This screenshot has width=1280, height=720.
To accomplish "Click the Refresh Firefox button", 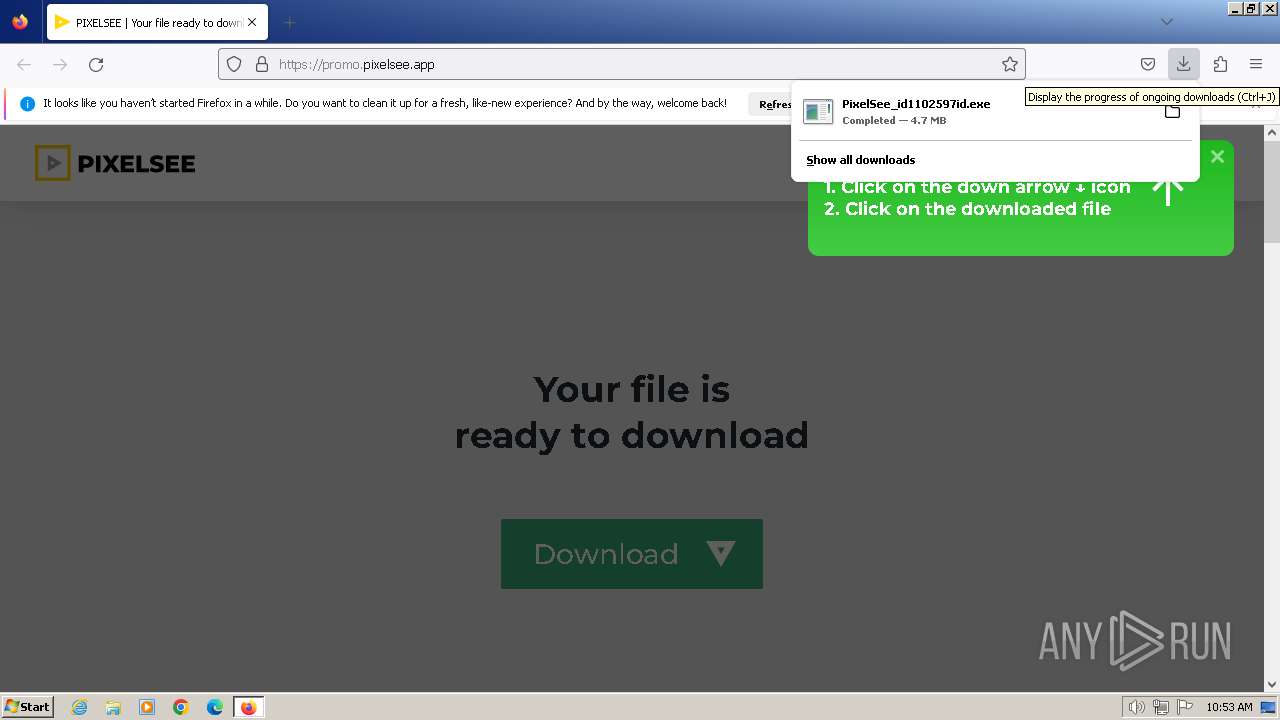I will (x=770, y=104).
